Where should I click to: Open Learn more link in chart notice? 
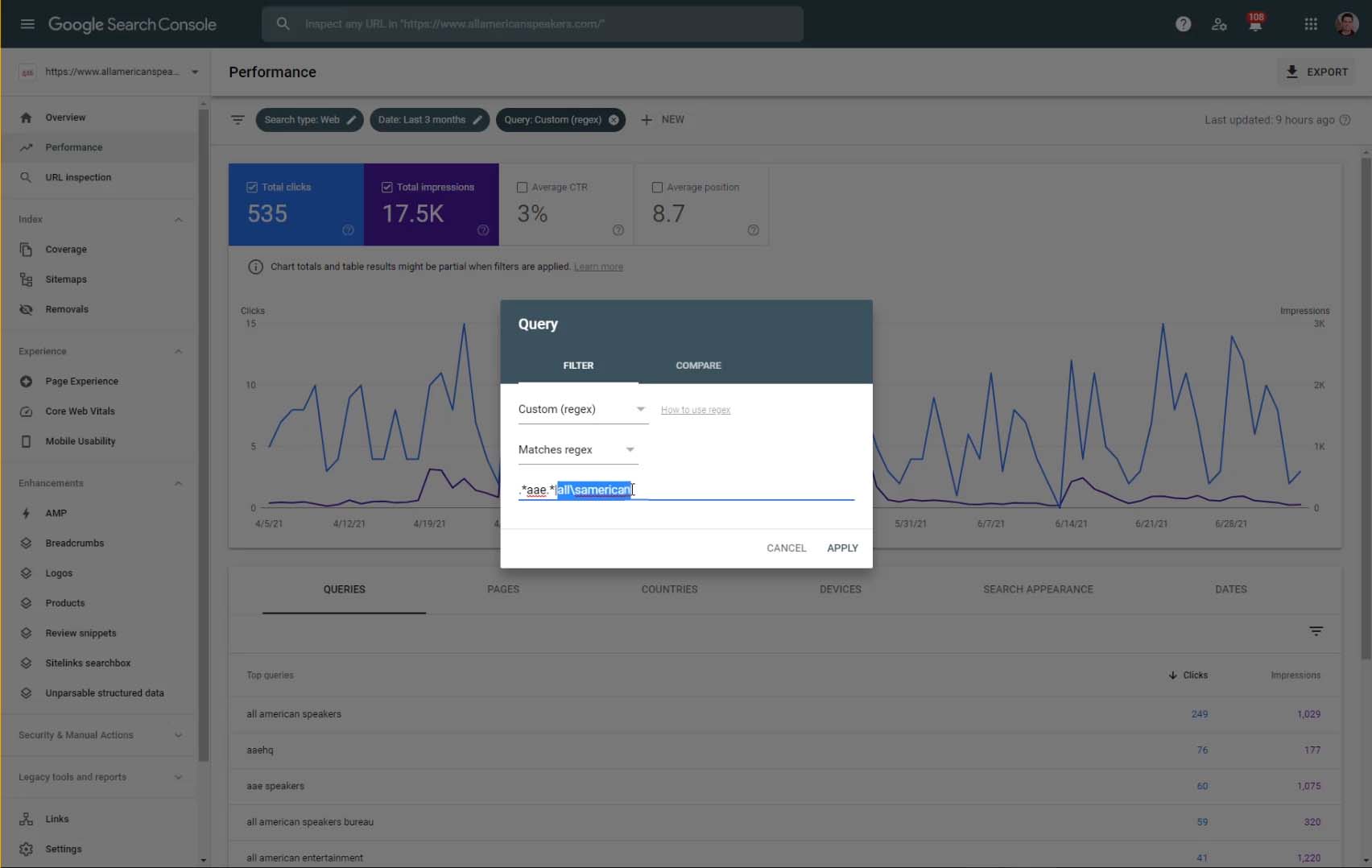598,267
